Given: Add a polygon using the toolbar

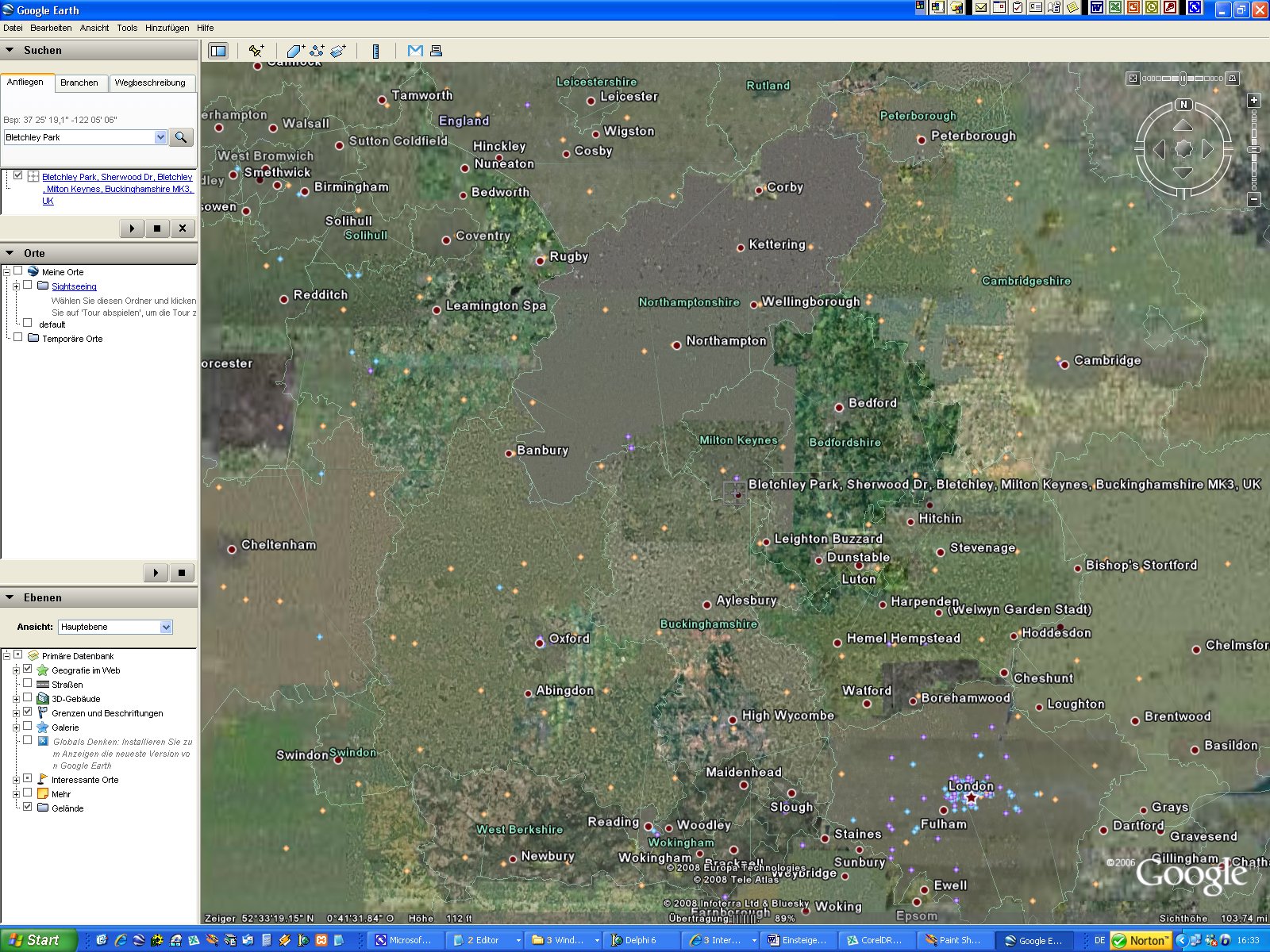Looking at the screenshot, I should (295, 51).
